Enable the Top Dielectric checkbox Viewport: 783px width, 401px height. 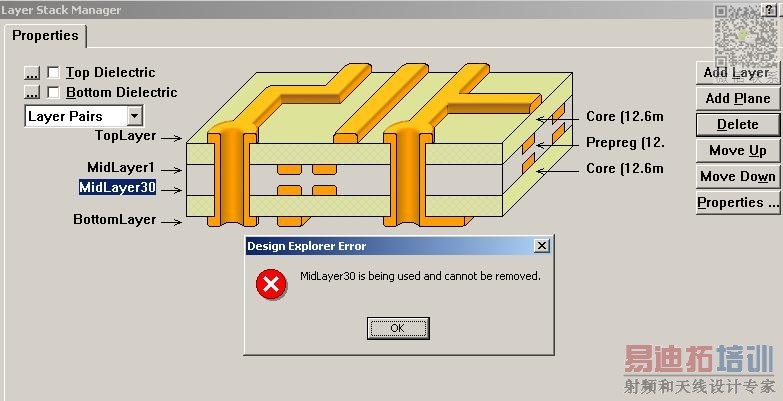coord(53,73)
